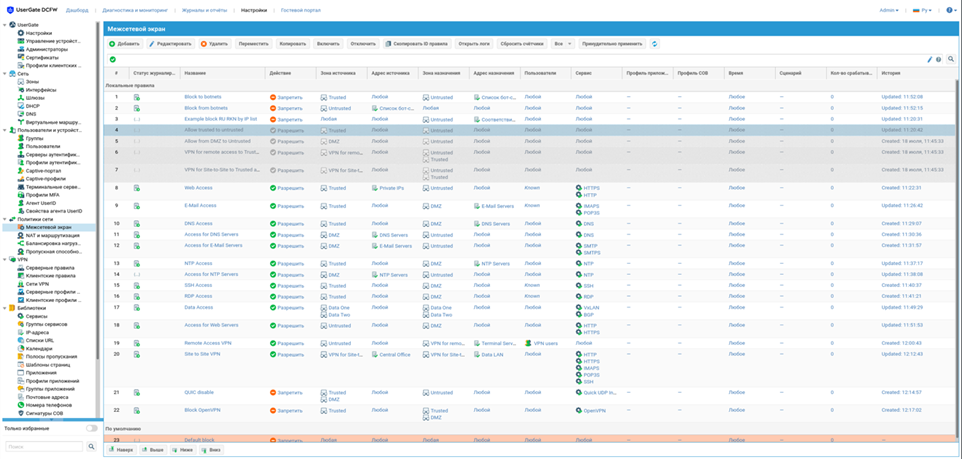
Task: Click the refresh icon in rules toolbar
Action: (655, 44)
